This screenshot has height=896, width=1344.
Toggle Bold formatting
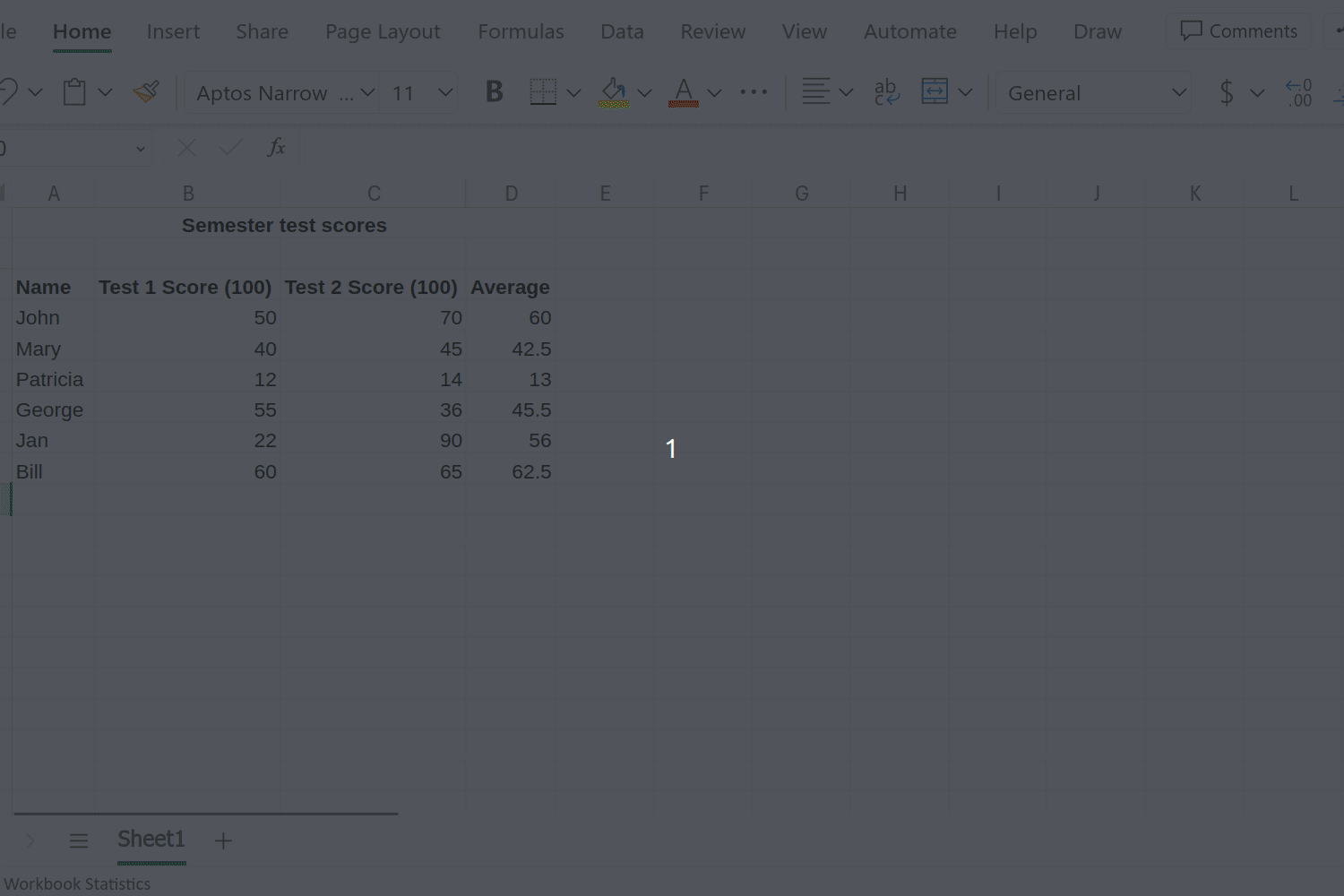click(x=494, y=91)
